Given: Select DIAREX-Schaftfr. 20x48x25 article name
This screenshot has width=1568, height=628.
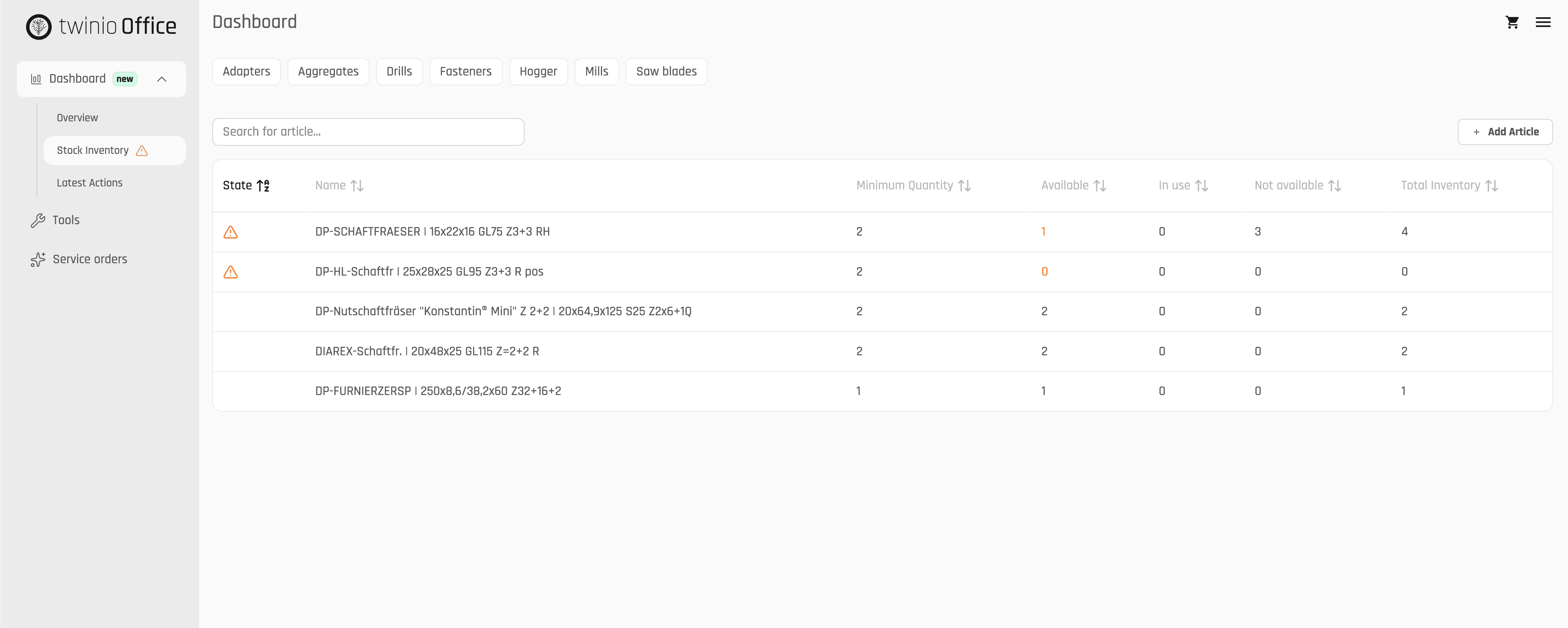Looking at the screenshot, I should (x=427, y=352).
